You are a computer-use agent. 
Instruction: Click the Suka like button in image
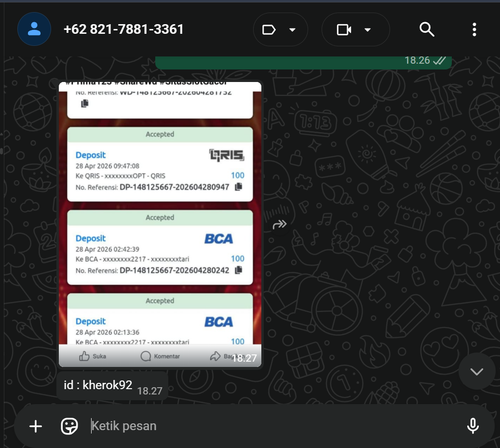92,356
